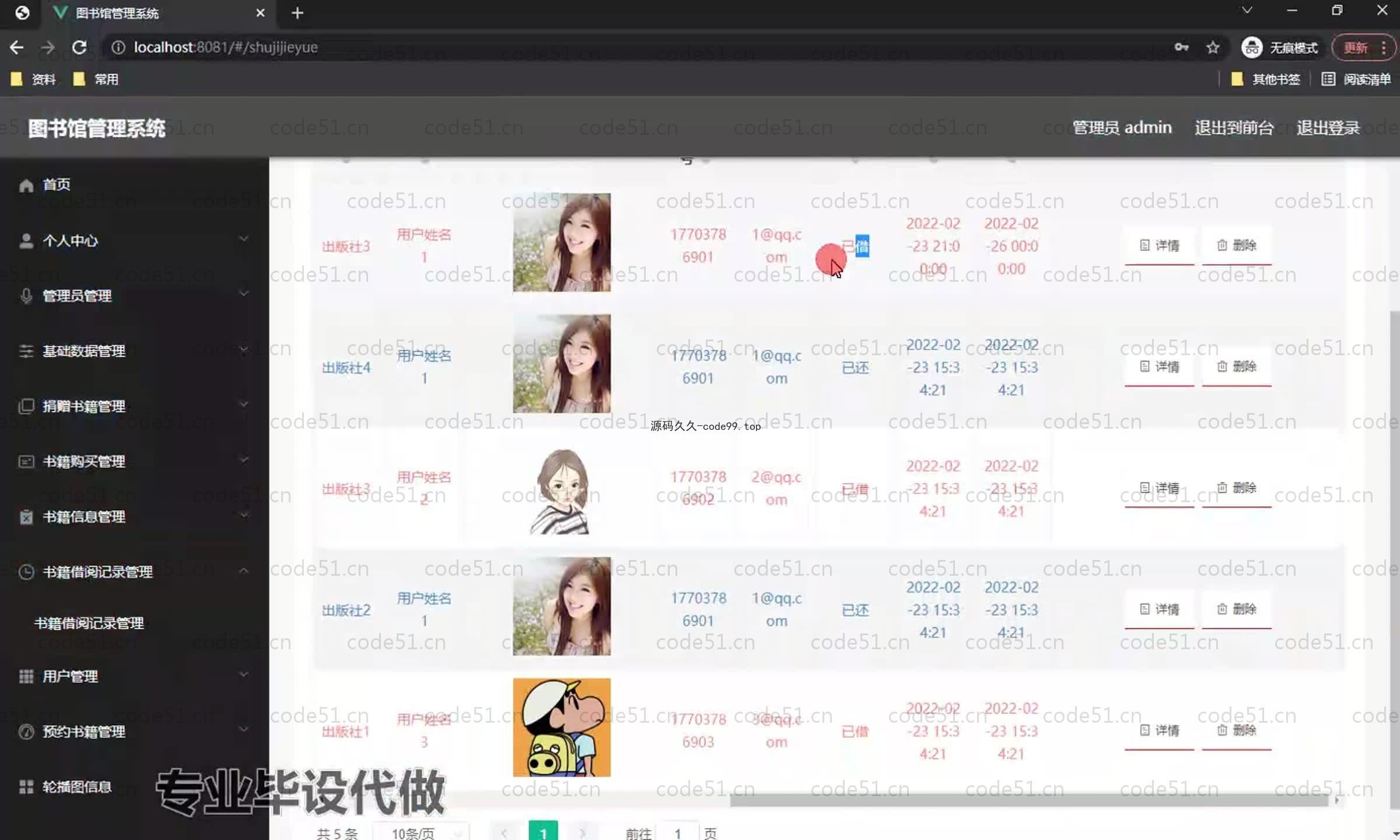
Task: Open the 资料 bookmarks folder
Action: click(34, 79)
